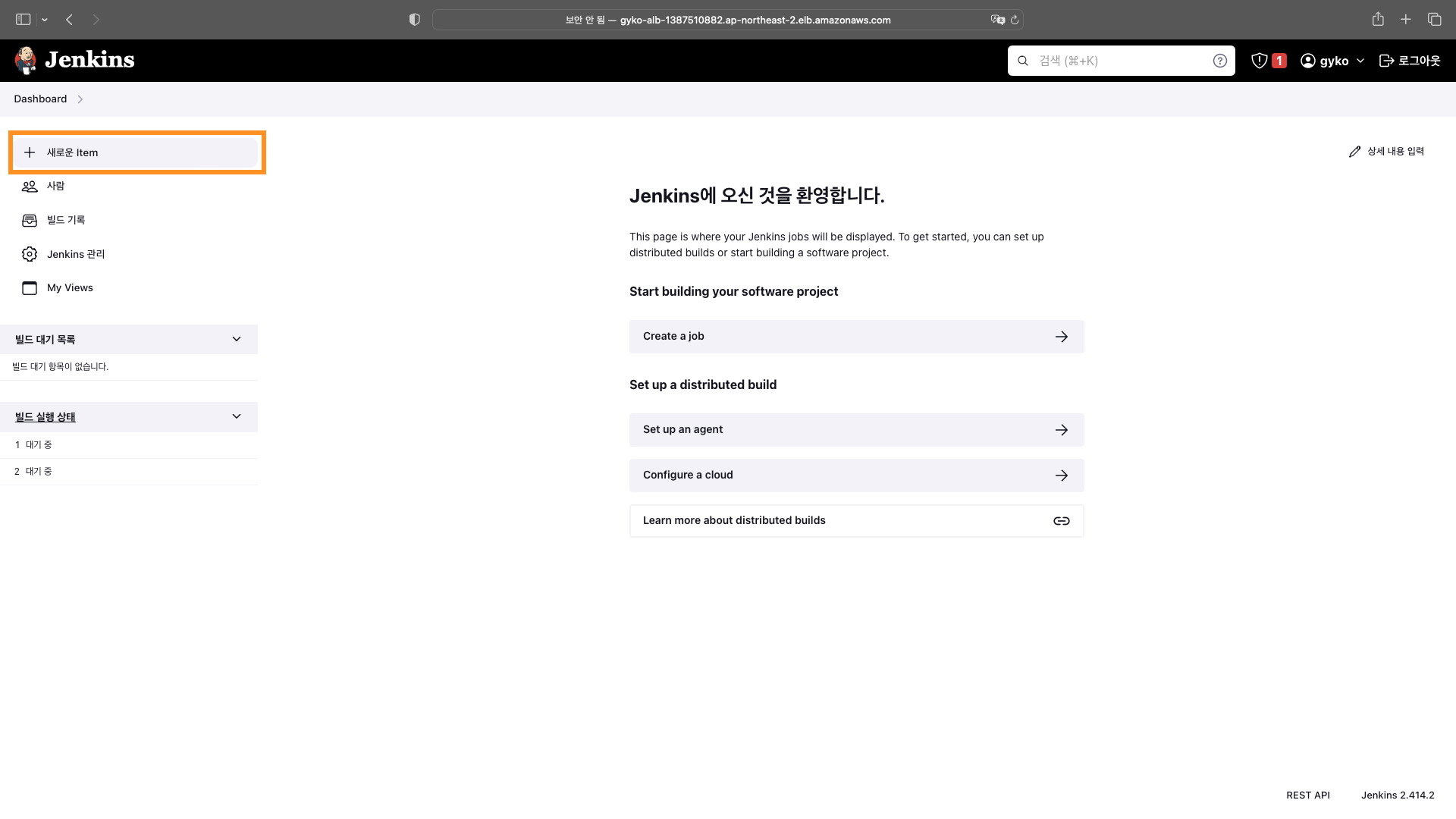Open the dropdown arrow next to sidebar icon
This screenshot has width=1456, height=819.
45,20
